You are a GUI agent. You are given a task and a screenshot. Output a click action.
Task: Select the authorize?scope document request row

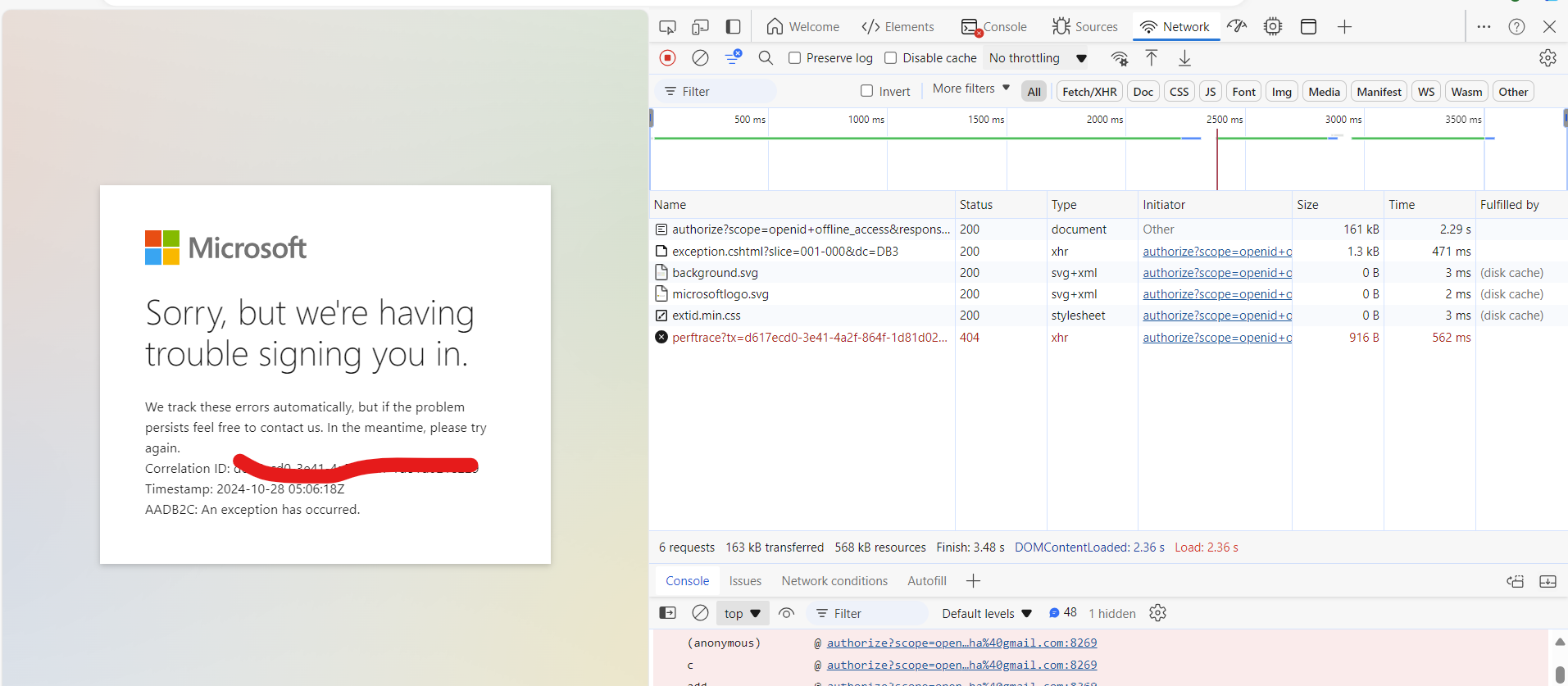tap(1109, 229)
